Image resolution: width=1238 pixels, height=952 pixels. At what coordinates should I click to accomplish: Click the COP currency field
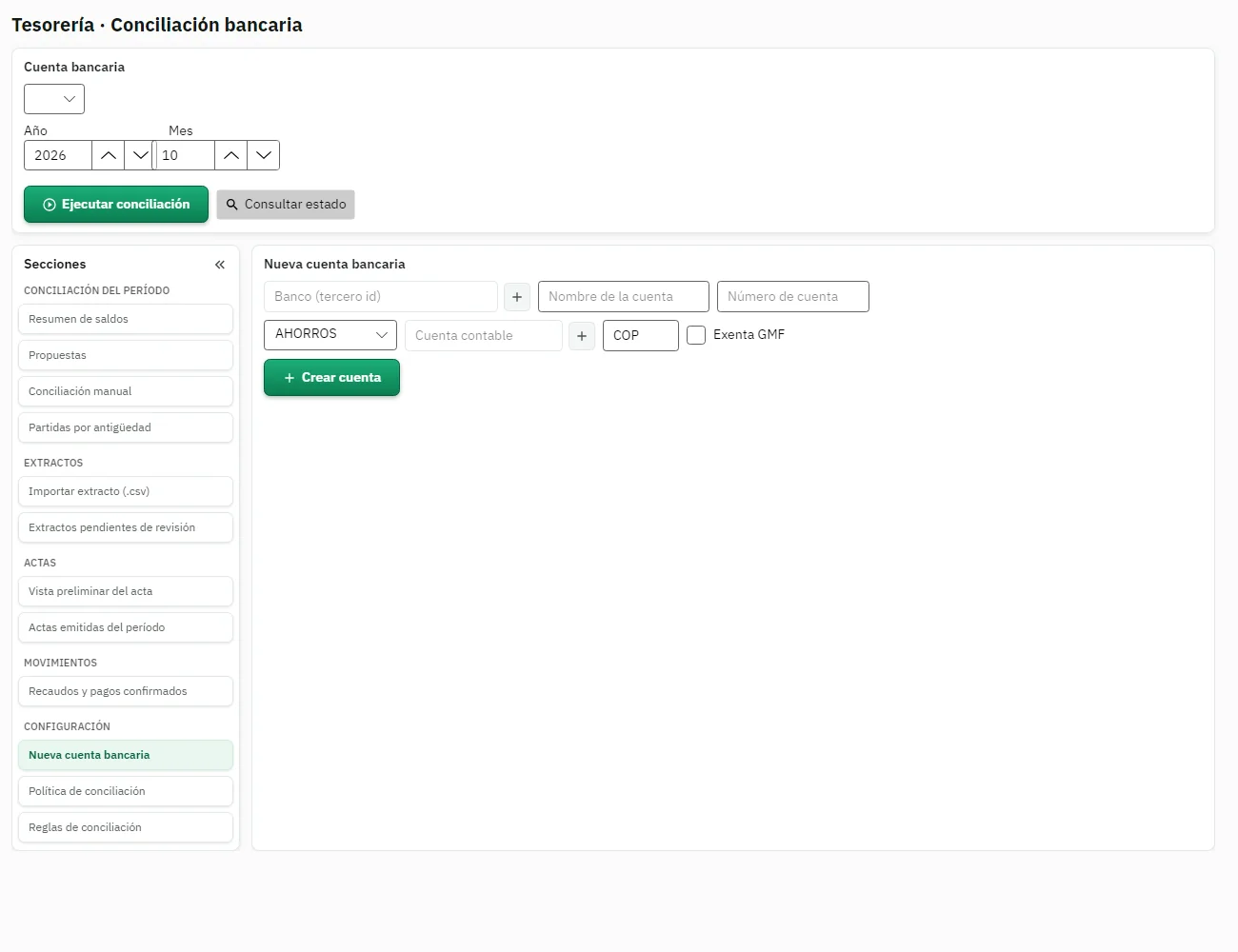click(641, 336)
